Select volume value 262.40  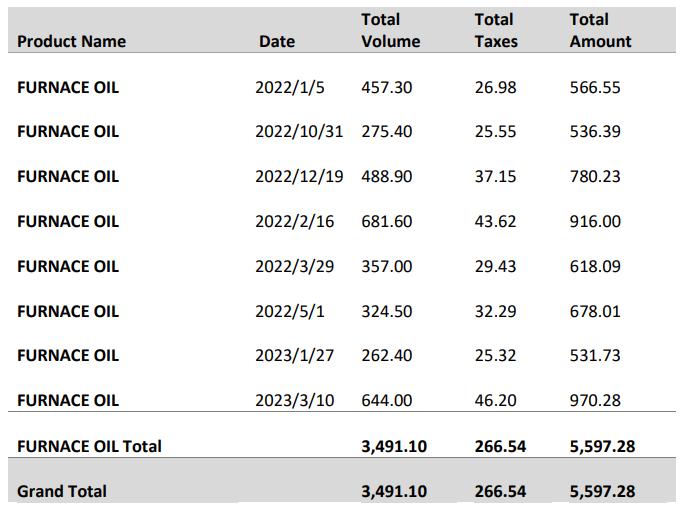coord(387,355)
